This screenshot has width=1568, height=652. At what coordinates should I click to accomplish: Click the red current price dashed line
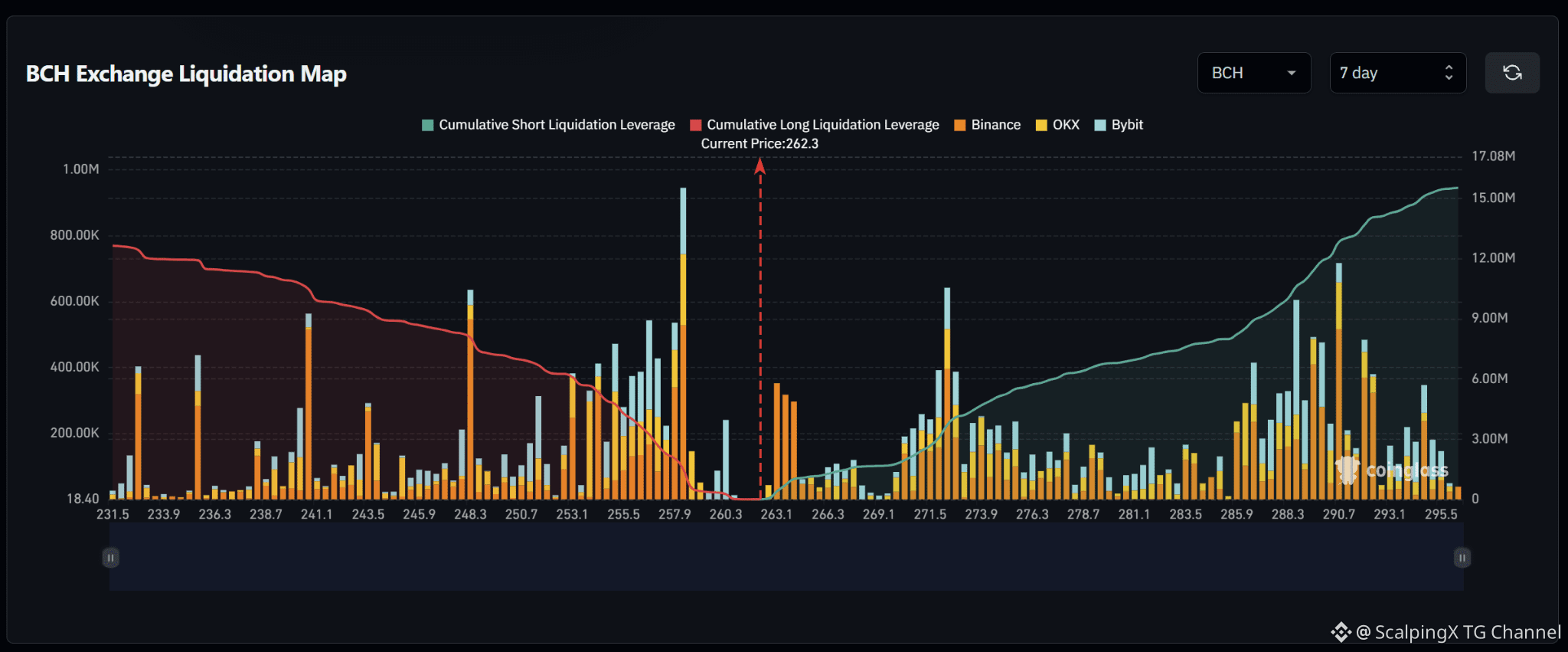[x=760, y=329]
